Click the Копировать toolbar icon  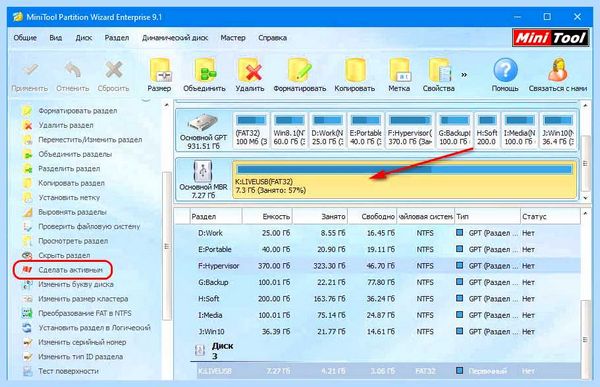(354, 75)
